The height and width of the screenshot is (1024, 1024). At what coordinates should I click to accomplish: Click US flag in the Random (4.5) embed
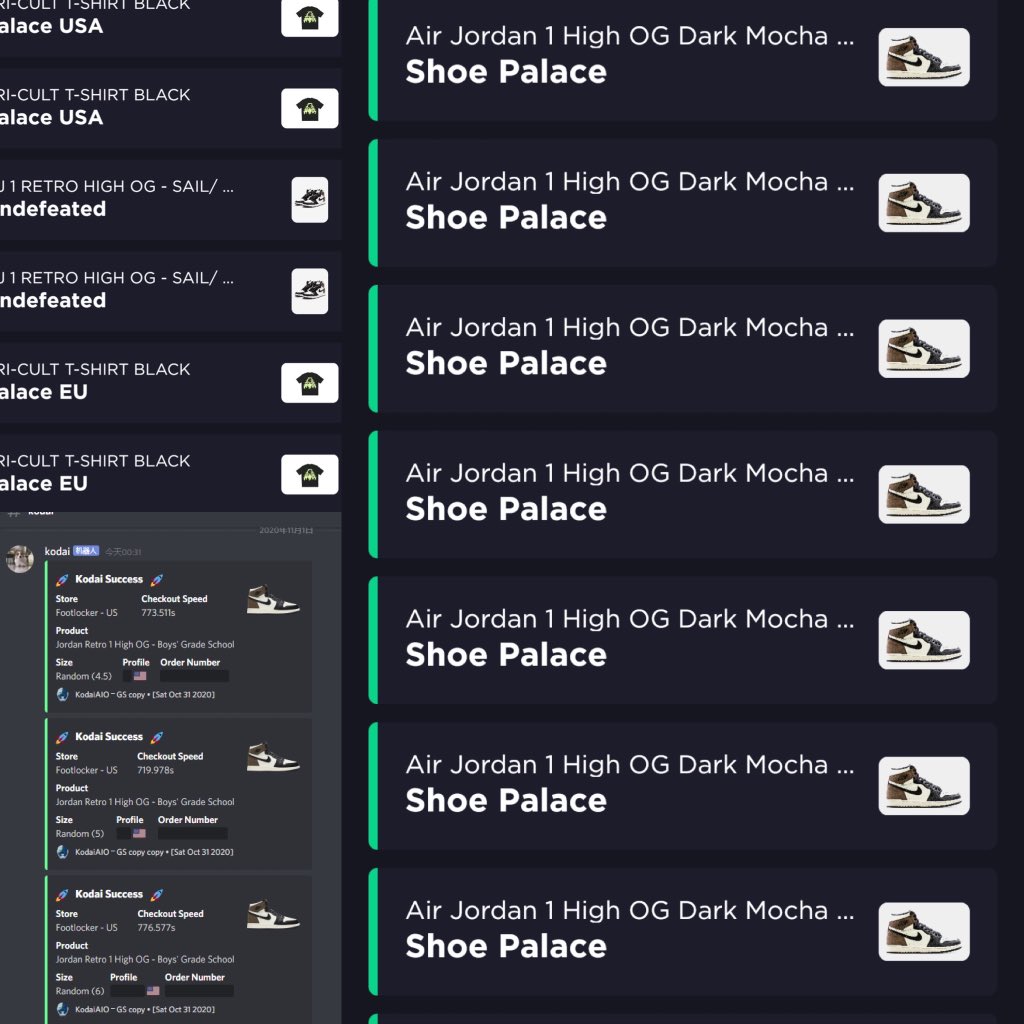140,676
